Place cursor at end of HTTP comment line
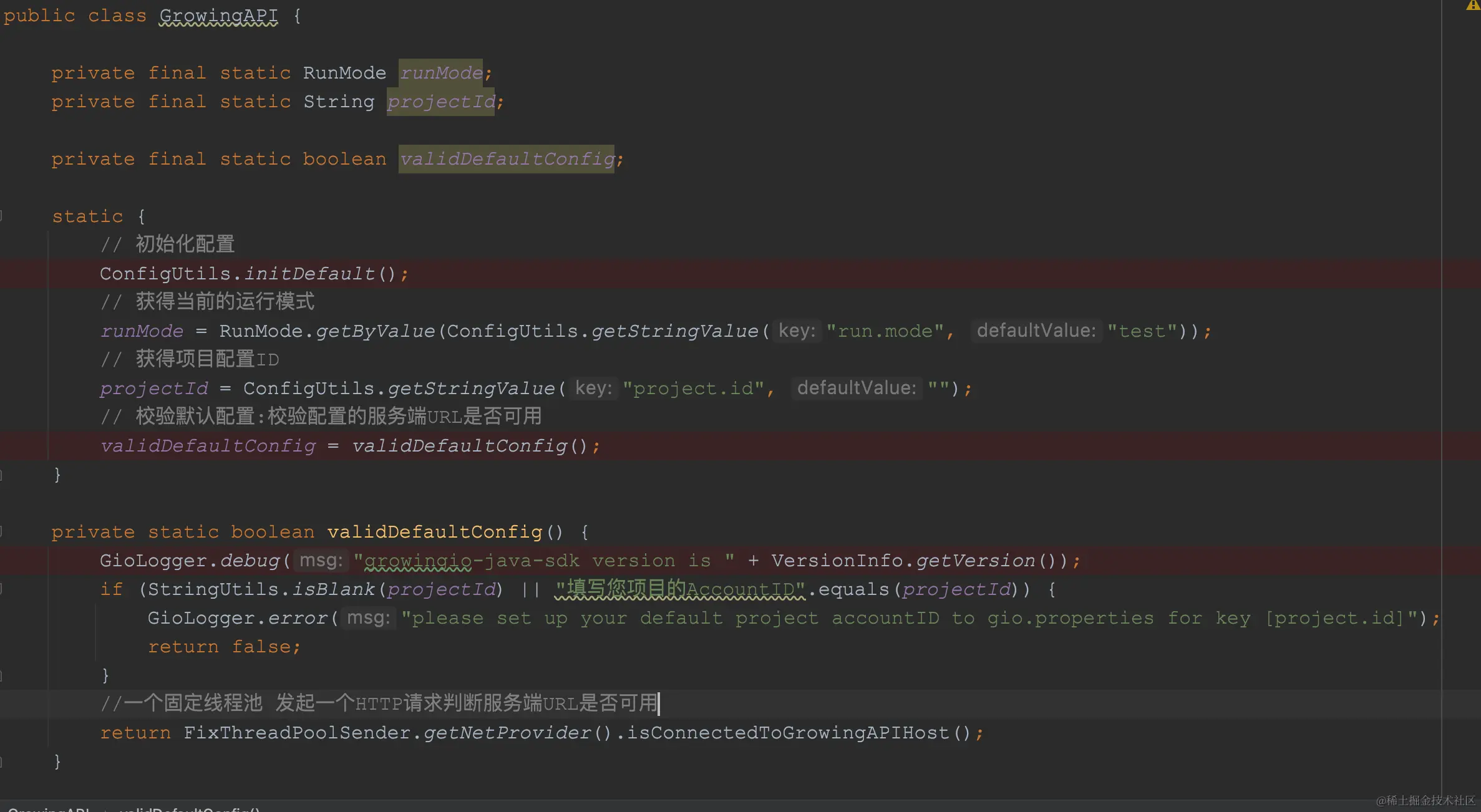The width and height of the screenshot is (1481, 812). [x=659, y=703]
